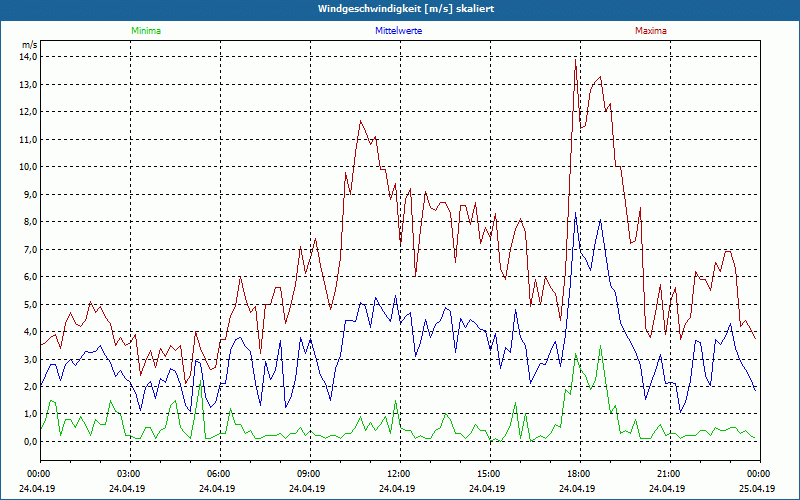Click the 25.04.19 date label

757,488
